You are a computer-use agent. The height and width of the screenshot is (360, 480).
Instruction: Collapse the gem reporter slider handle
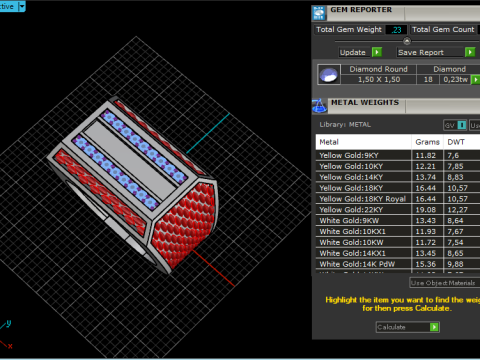(407, 41)
